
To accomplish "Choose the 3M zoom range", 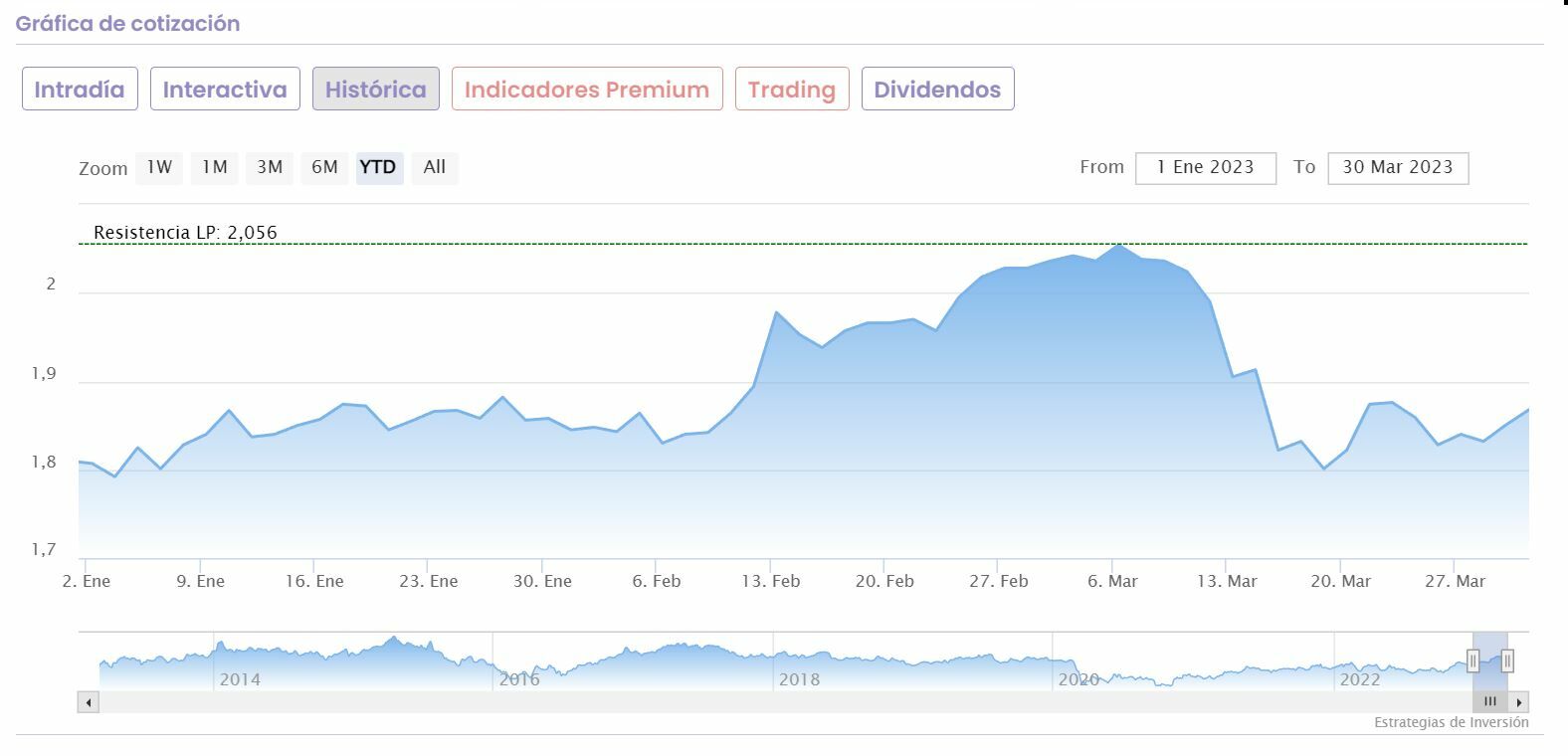I will tap(270, 167).
